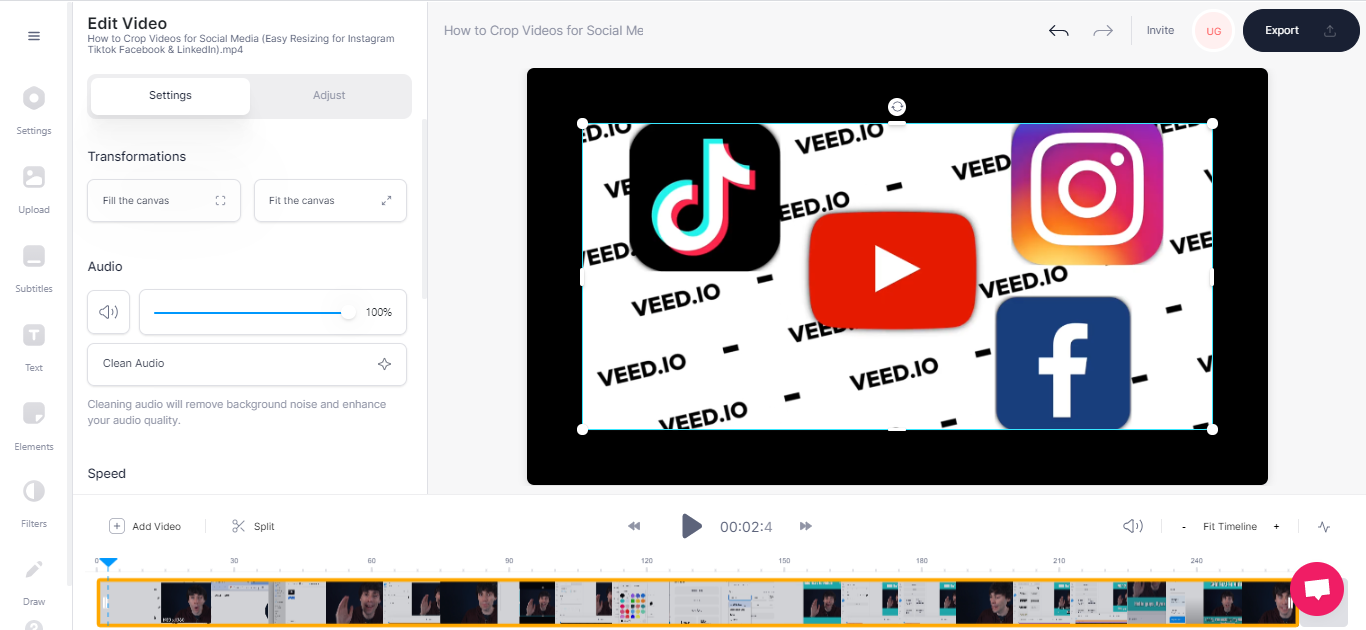Toggle the waveform icon on timeline bar
Screen dimensions: 1366x630
[1324, 527]
